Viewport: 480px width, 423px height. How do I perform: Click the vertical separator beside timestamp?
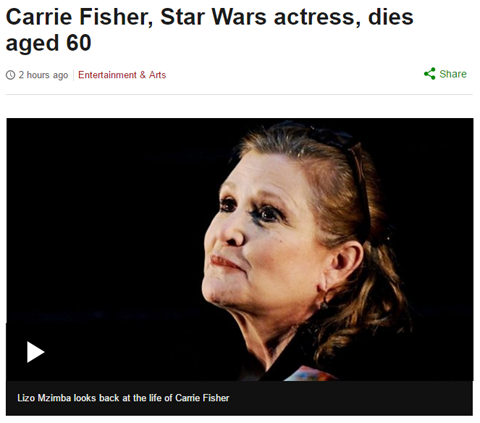(73, 75)
